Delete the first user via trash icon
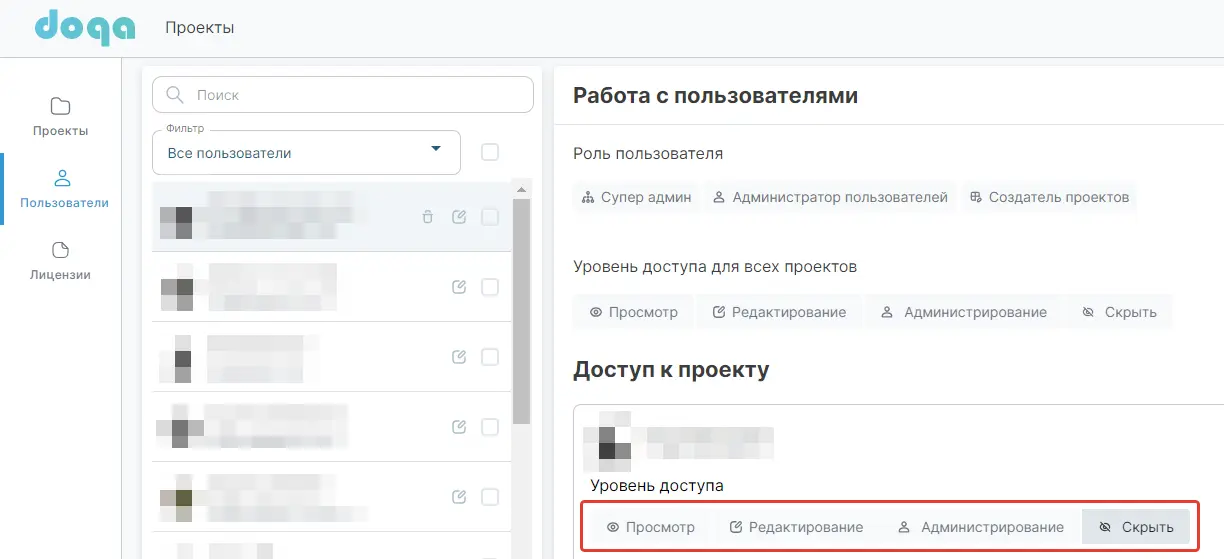The image size is (1224, 559). click(x=427, y=217)
